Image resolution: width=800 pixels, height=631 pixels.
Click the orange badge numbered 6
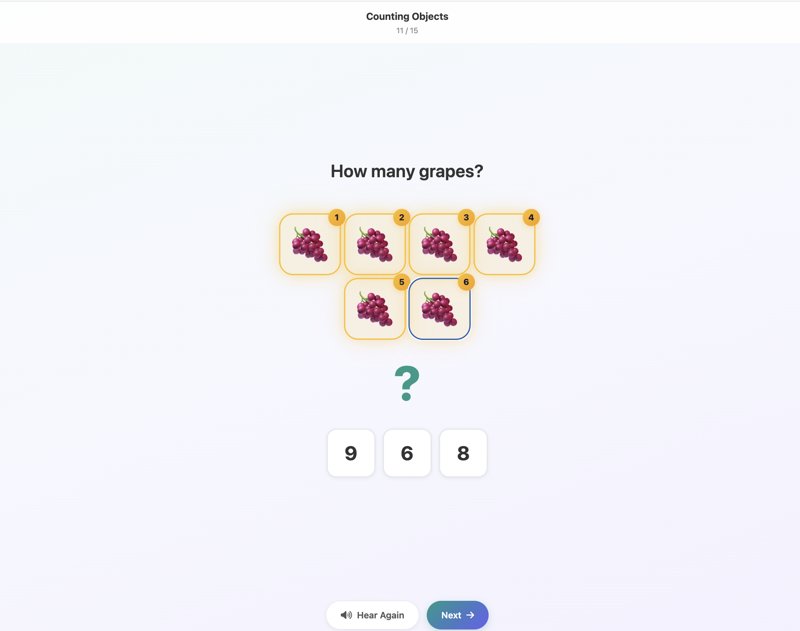click(x=466, y=282)
